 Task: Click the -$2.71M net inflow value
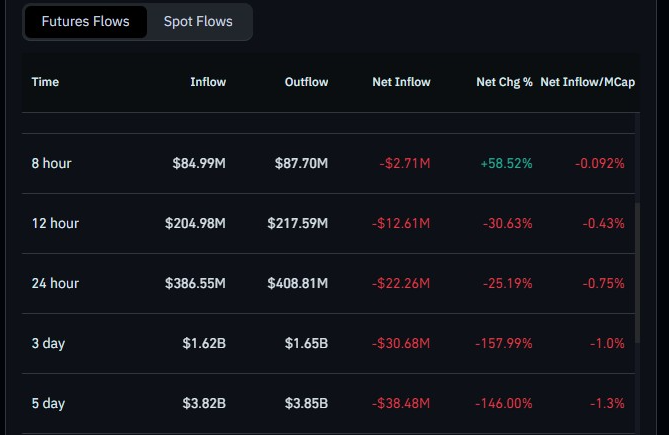point(405,163)
